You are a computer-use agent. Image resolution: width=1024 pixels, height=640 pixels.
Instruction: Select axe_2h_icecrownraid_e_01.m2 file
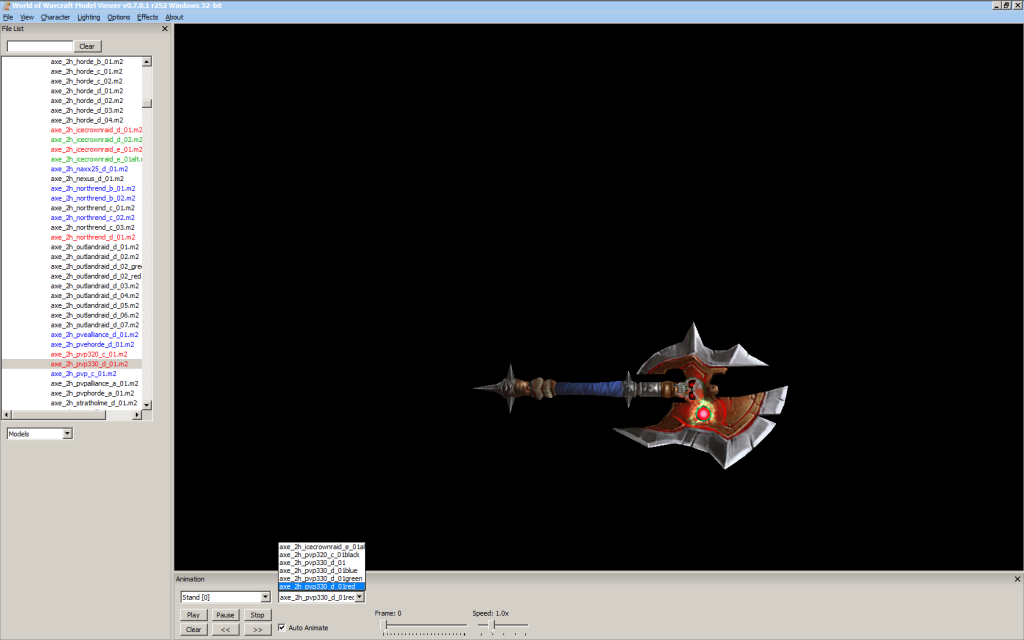click(96, 150)
